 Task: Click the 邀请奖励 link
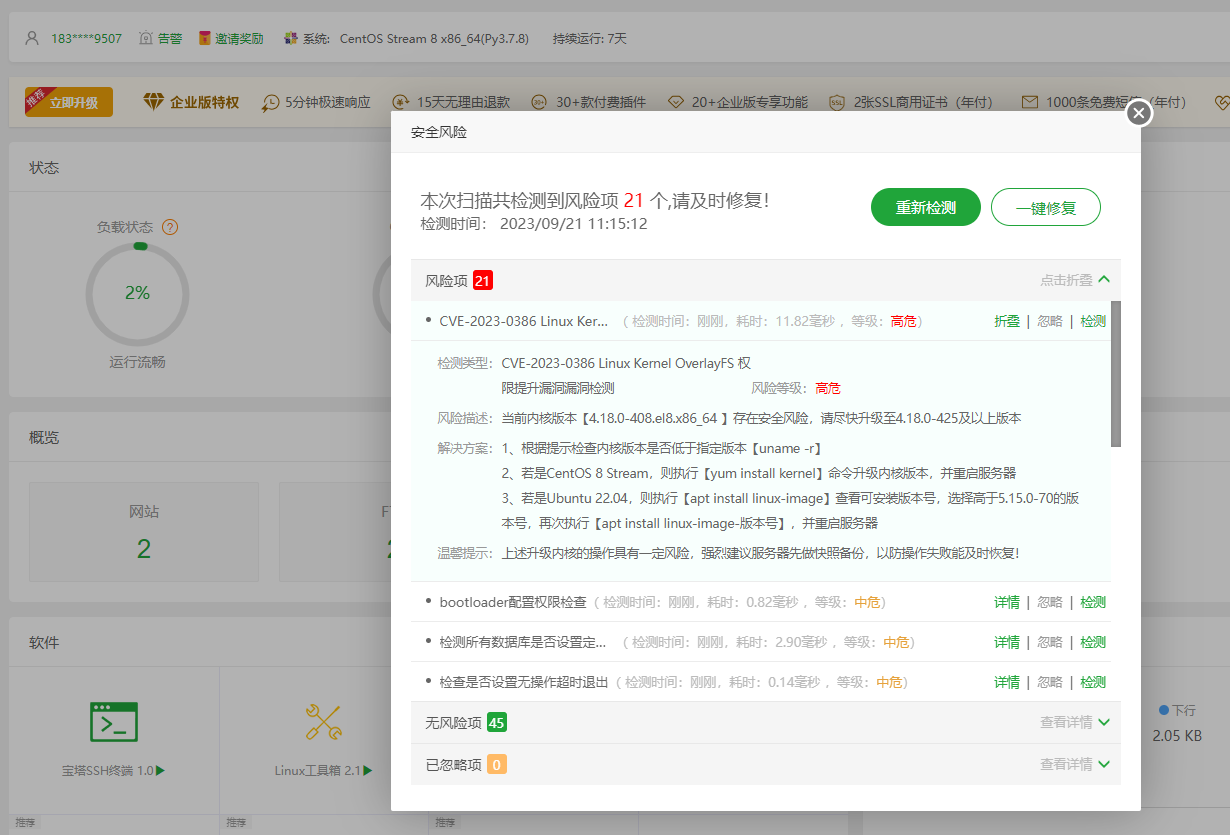point(239,38)
